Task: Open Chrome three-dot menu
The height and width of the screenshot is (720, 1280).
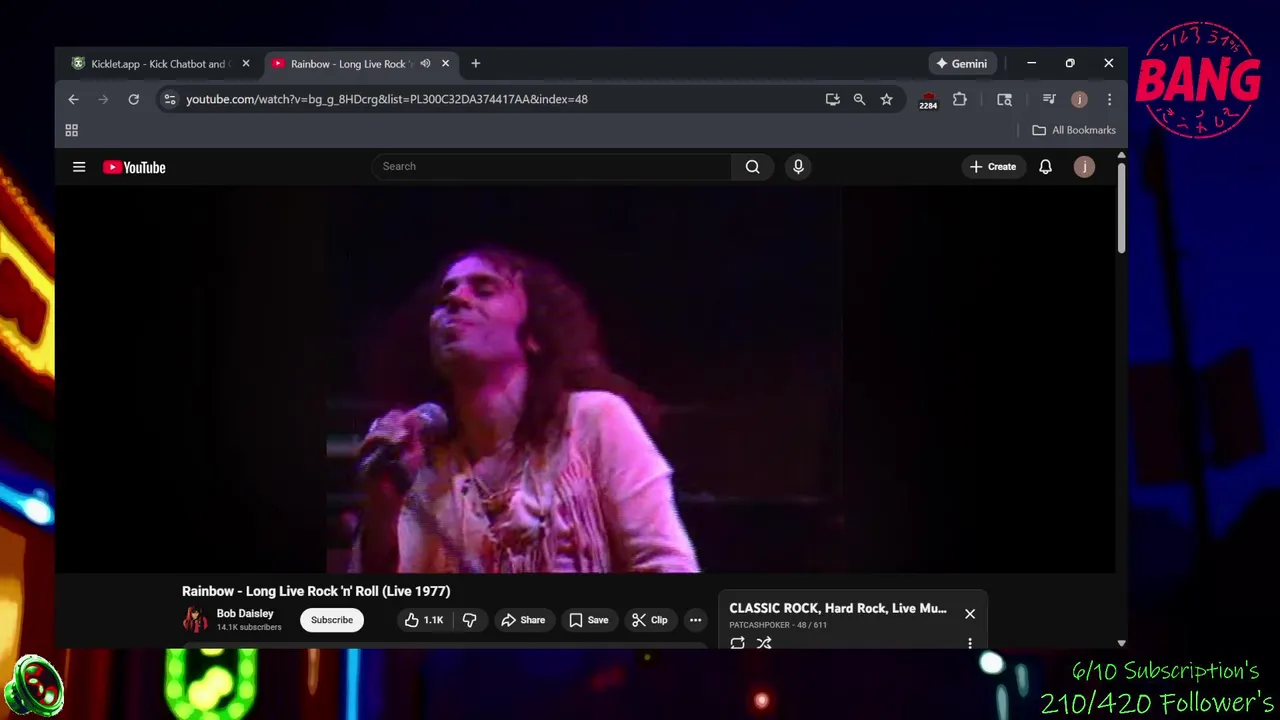Action: tap(1109, 99)
